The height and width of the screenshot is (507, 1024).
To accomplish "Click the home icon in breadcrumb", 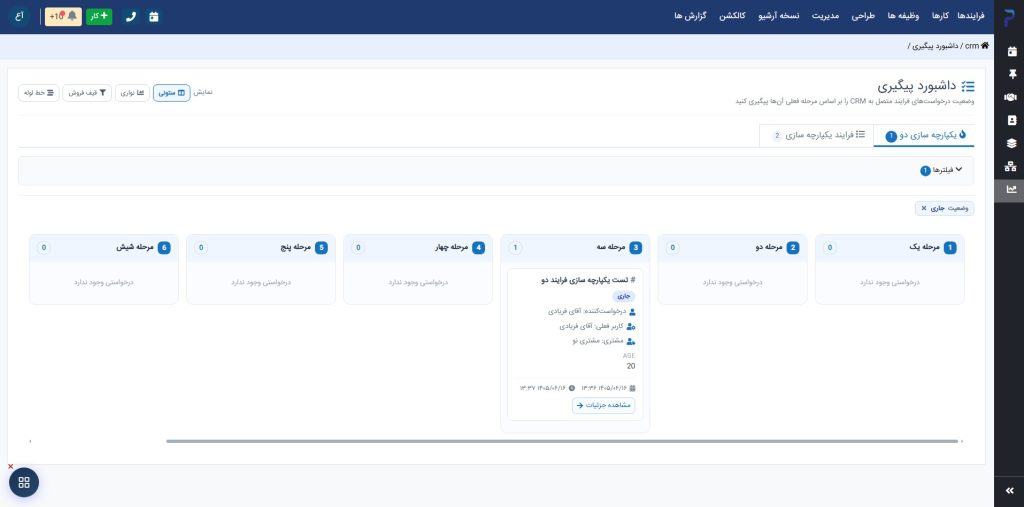I will pos(985,46).
